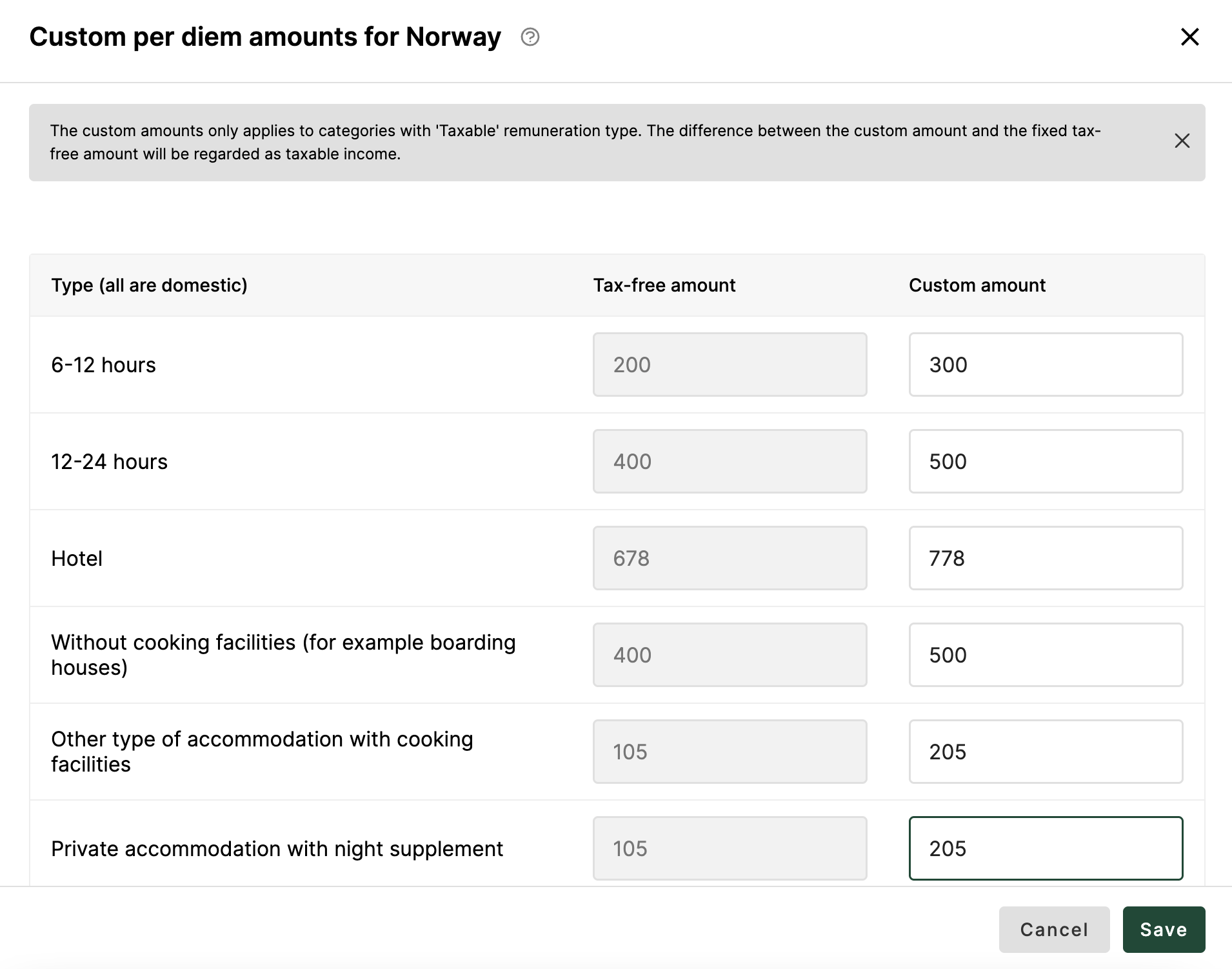Select custom amount for boarding houses row
The width and height of the screenshot is (1232, 969).
(1045, 655)
